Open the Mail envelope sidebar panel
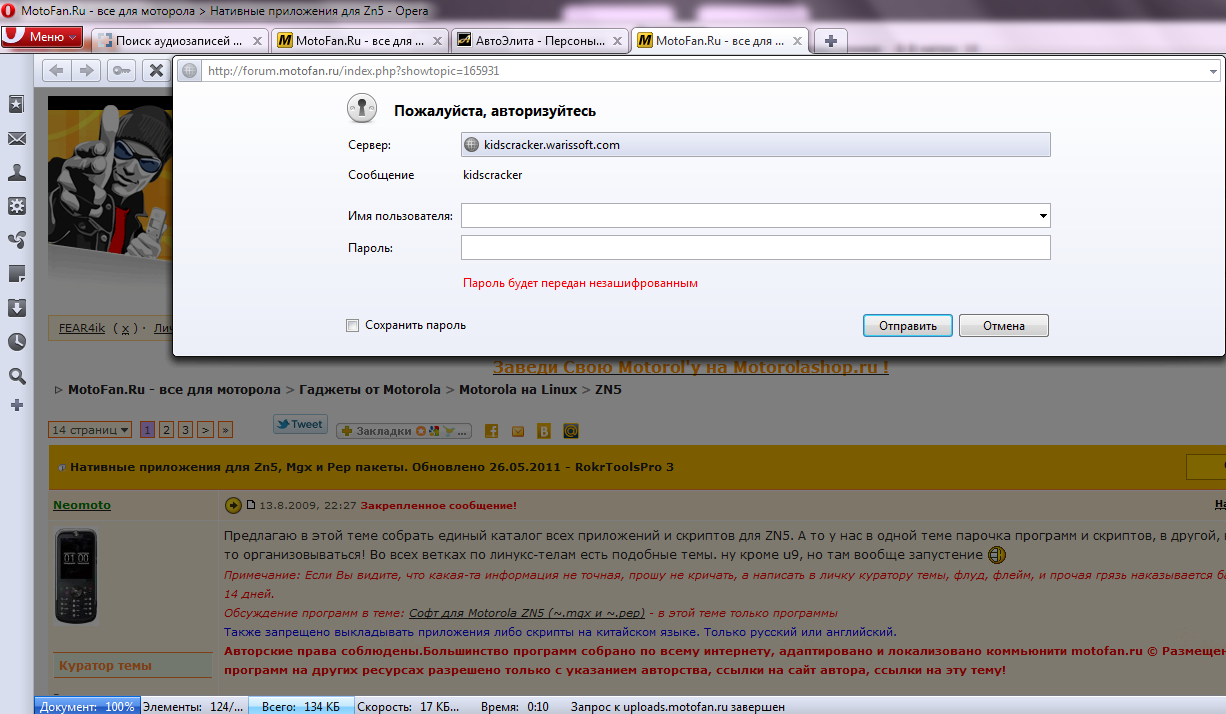1226x714 pixels. (17, 139)
